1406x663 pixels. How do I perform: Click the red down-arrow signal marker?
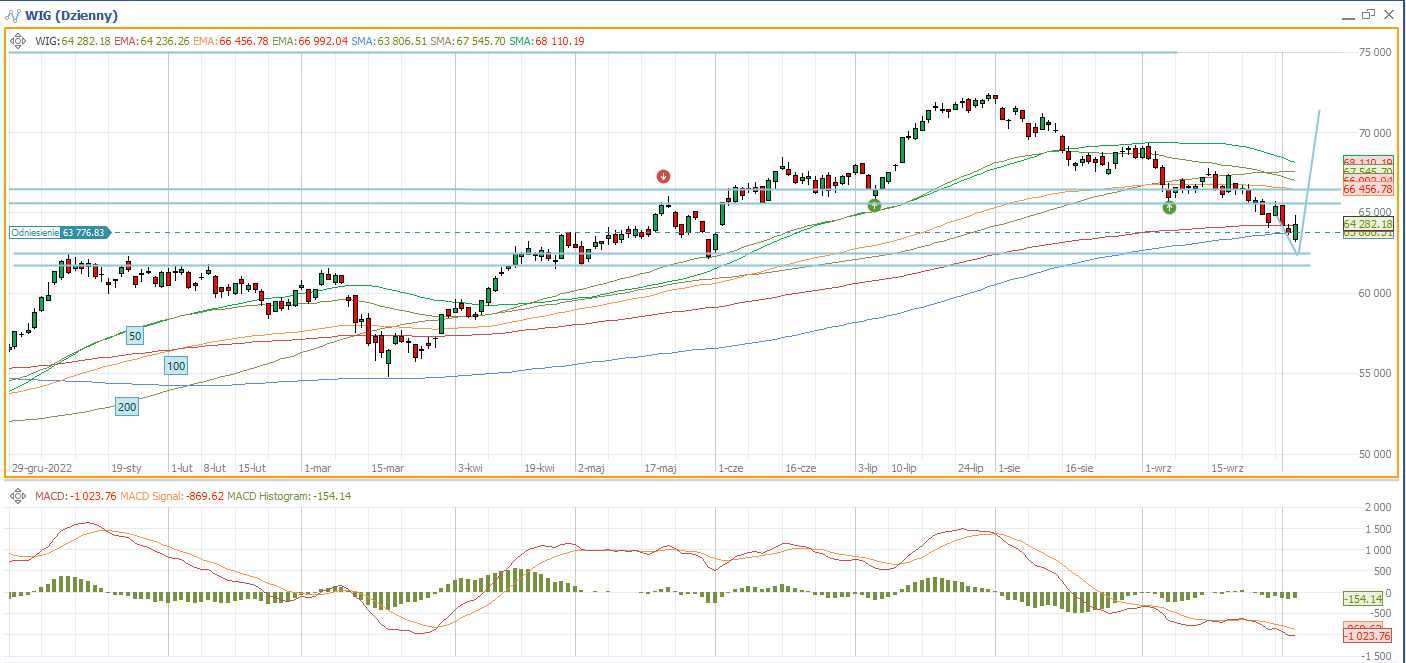point(663,176)
